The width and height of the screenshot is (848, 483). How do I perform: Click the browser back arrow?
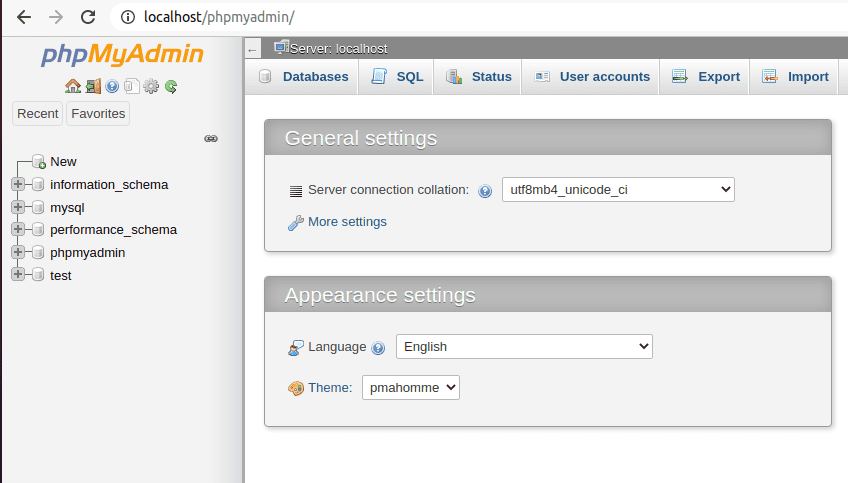point(24,17)
